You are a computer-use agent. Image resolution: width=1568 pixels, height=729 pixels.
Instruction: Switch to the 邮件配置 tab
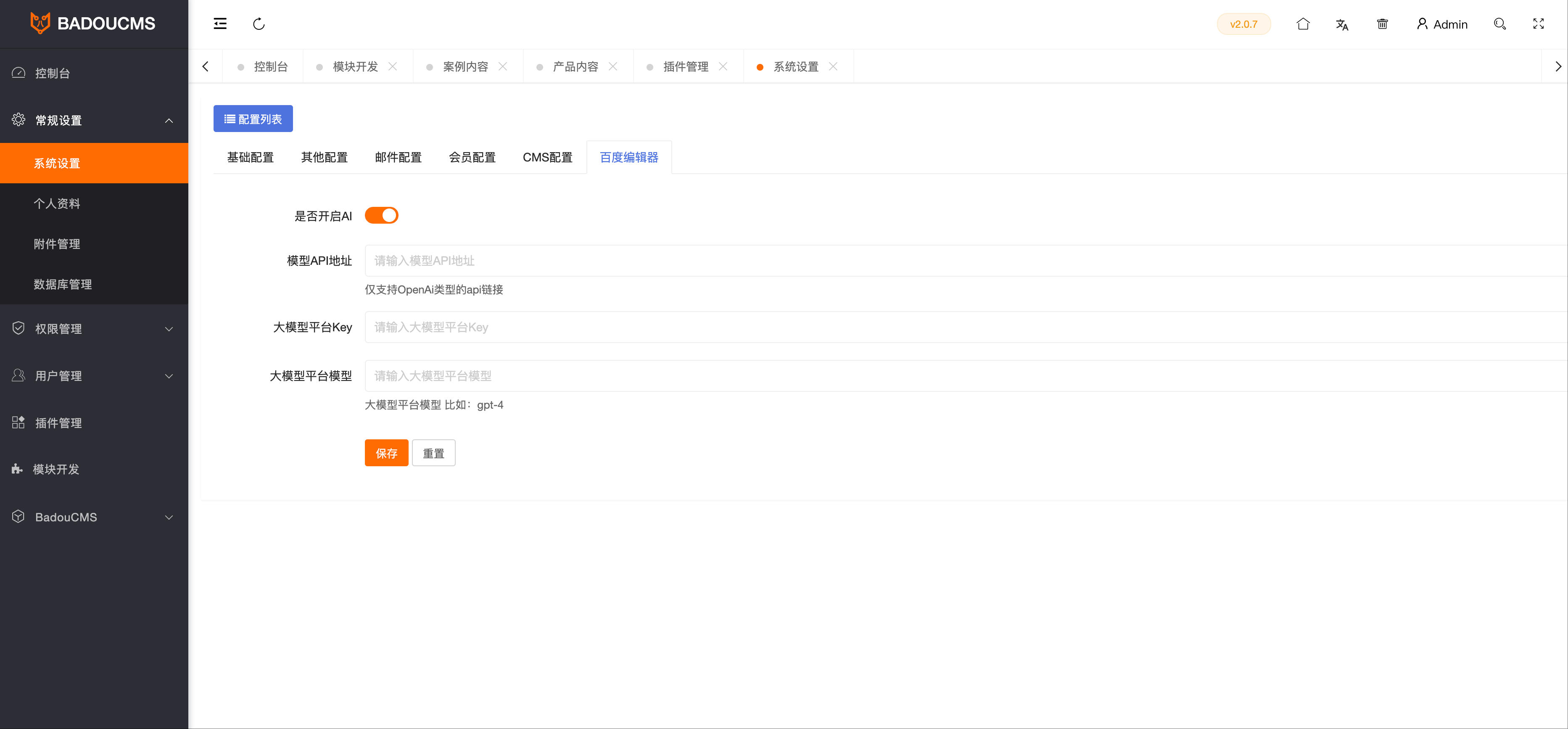pos(398,157)
